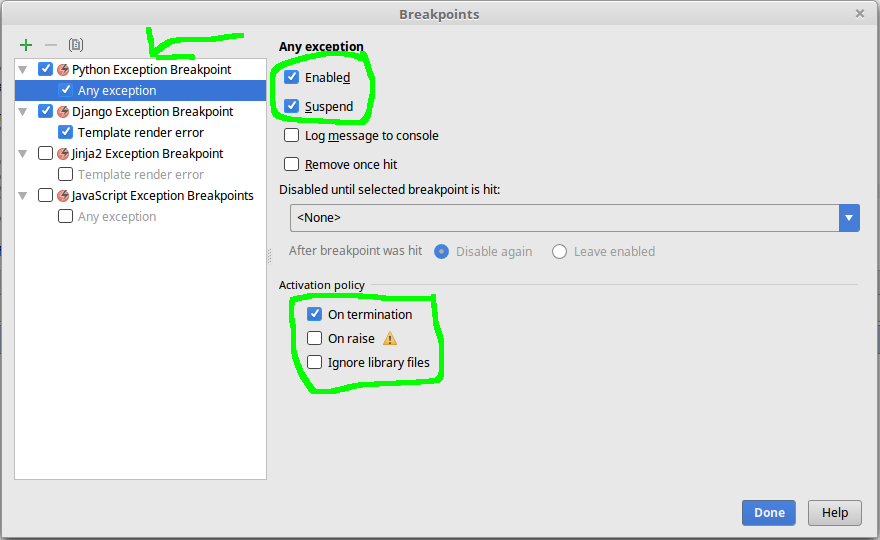This screenshot has height=540, width=880.
Task: Collapse the Python Exception Breakpoint group
Action: coord(24,70)
